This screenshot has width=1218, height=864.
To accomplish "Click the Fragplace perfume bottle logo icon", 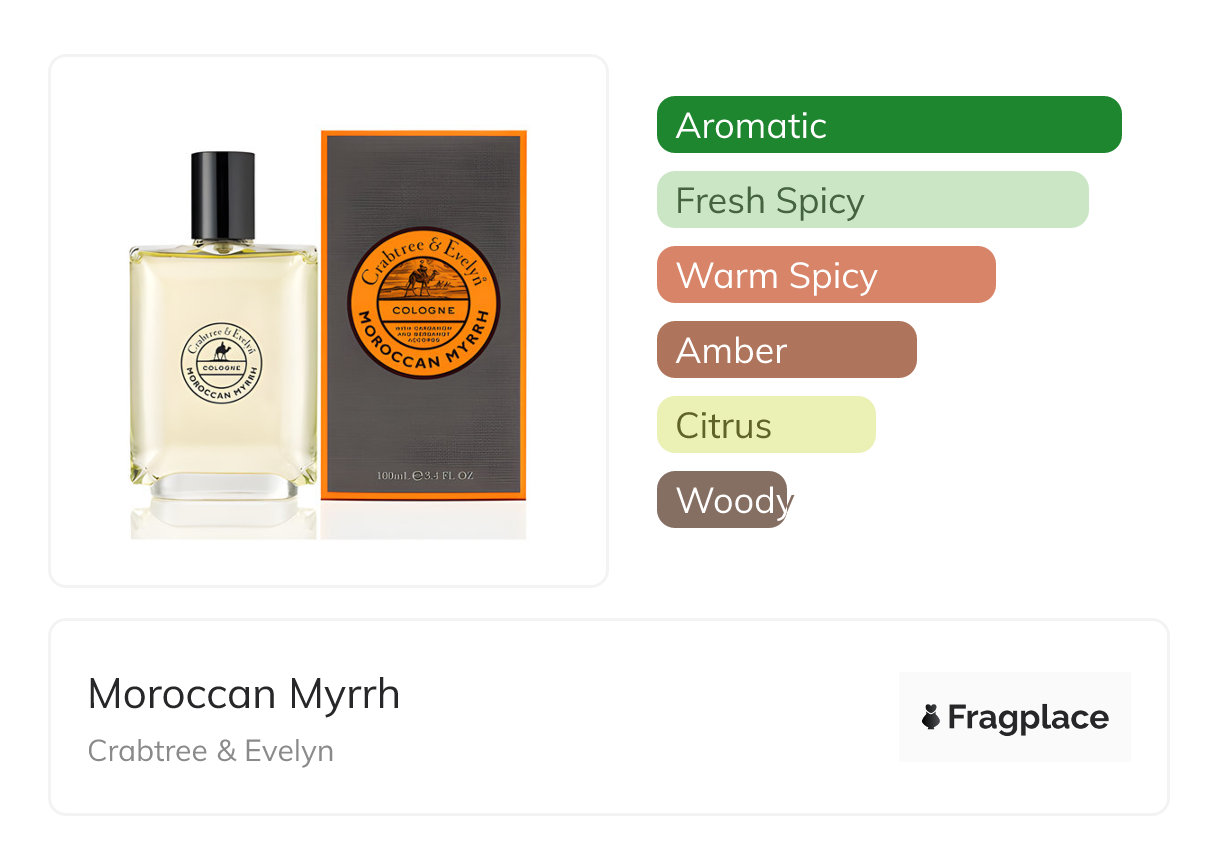I will pyautogui.click(x=931, y=717).
